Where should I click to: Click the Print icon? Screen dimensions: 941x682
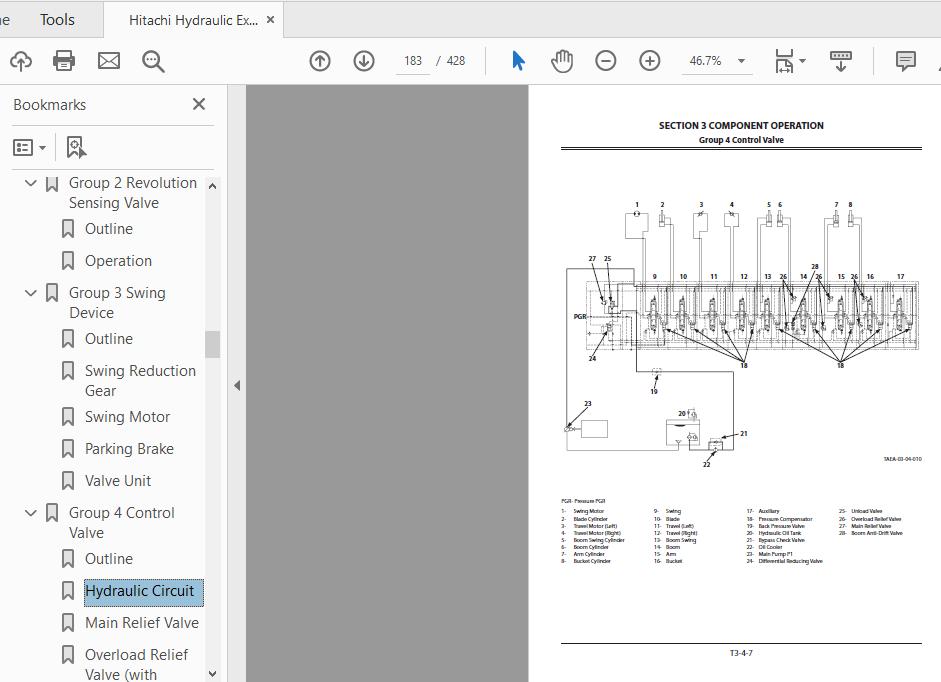tap(63, 60)
